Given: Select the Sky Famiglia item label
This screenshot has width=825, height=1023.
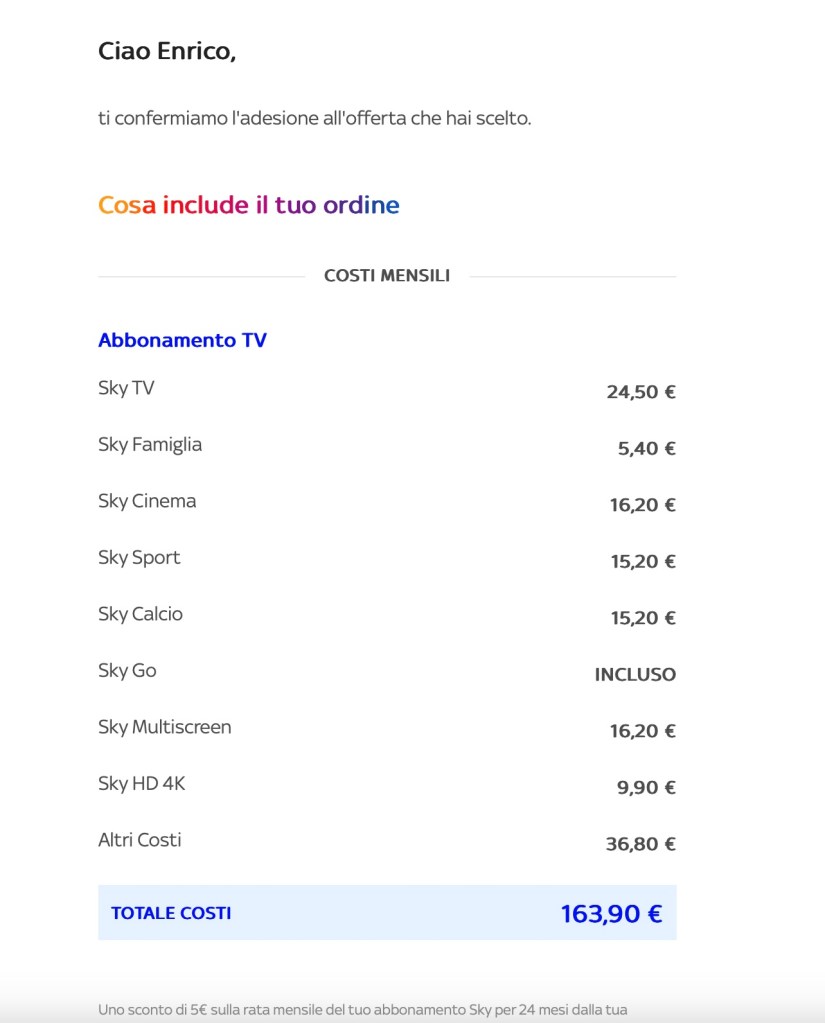Looking at the screenshot, I should (x=150, y=445).
